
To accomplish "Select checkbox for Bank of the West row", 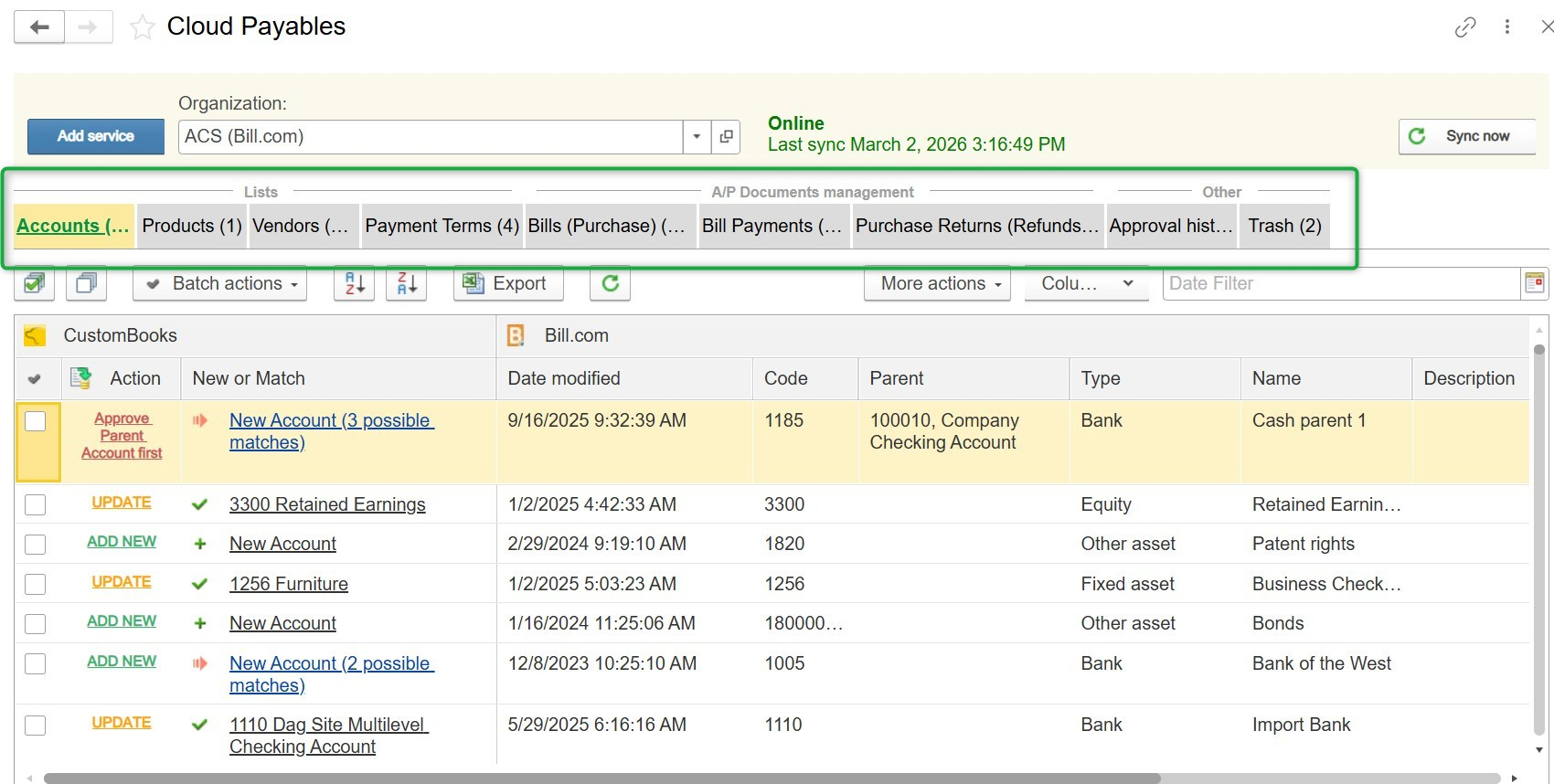I will point(36,663).
